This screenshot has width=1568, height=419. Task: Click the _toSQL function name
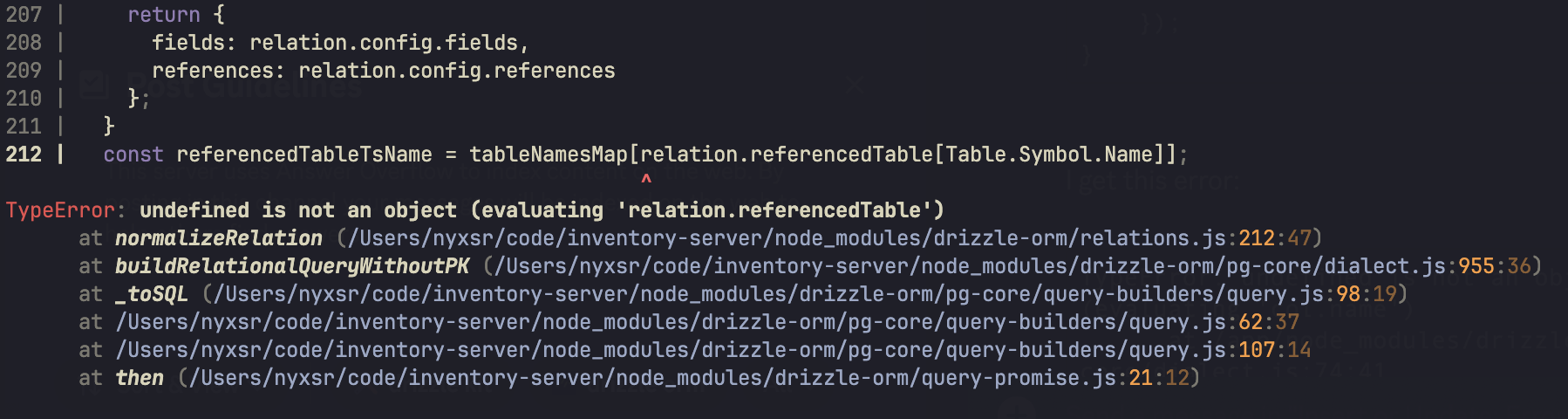152,294
